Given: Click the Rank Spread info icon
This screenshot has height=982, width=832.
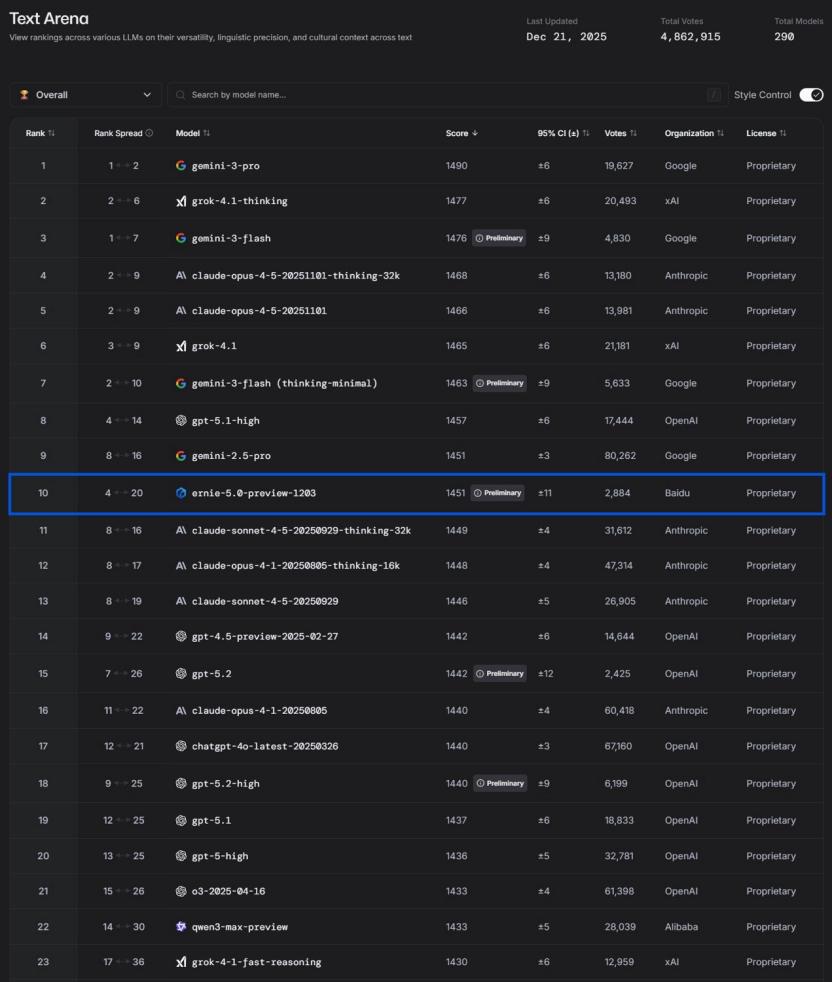Looking at the screenshot, I should (149, 133).
